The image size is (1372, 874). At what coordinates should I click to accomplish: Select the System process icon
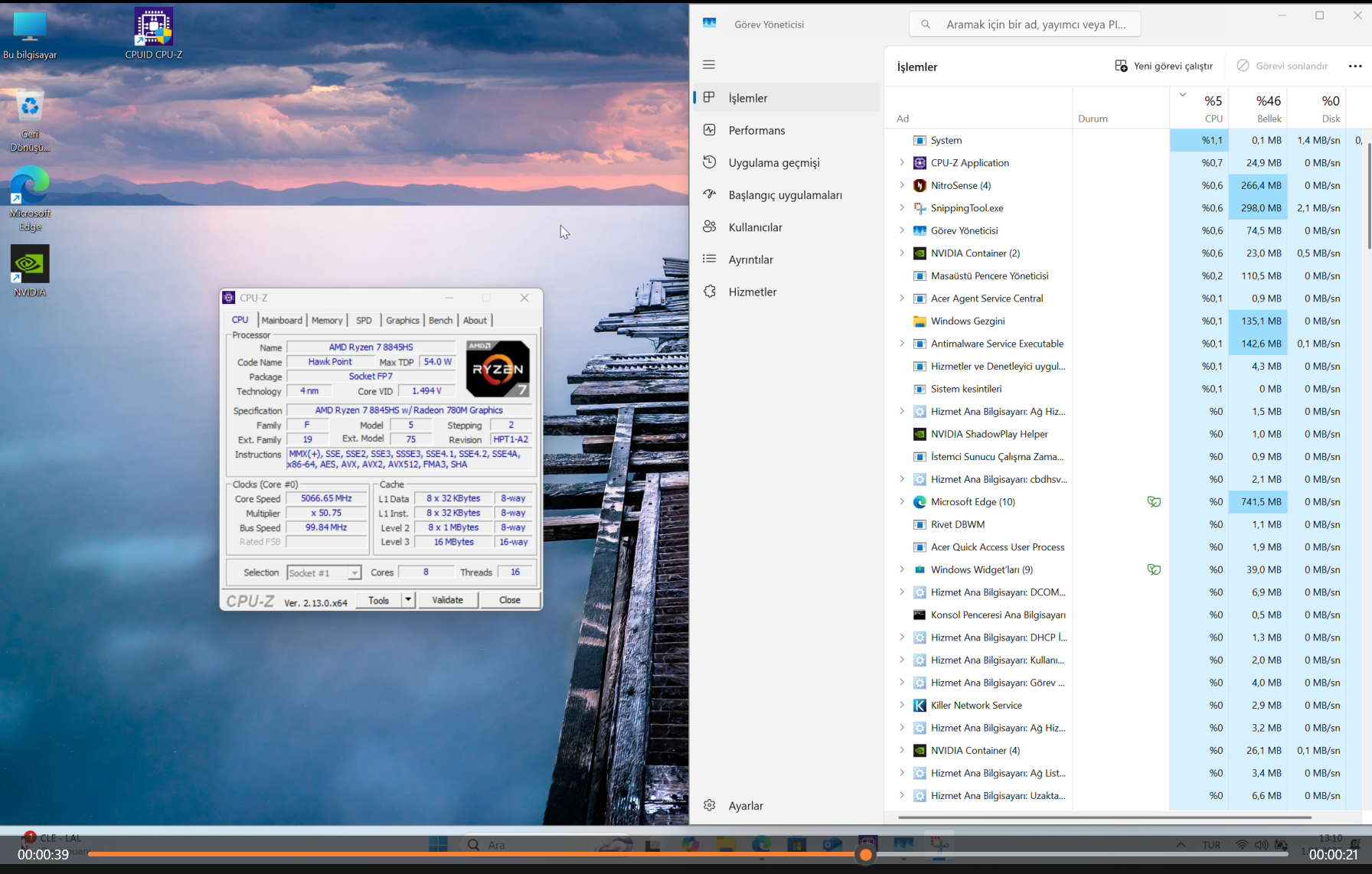point(920,140)
